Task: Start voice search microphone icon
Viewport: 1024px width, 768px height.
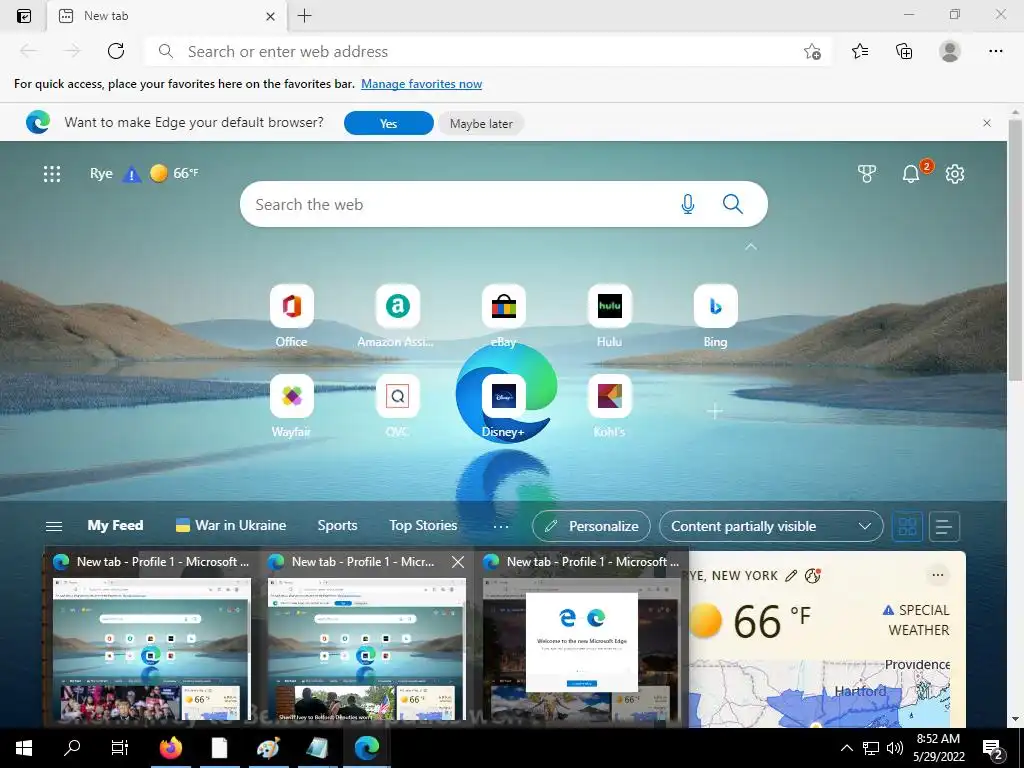Action: pos(688,204)
